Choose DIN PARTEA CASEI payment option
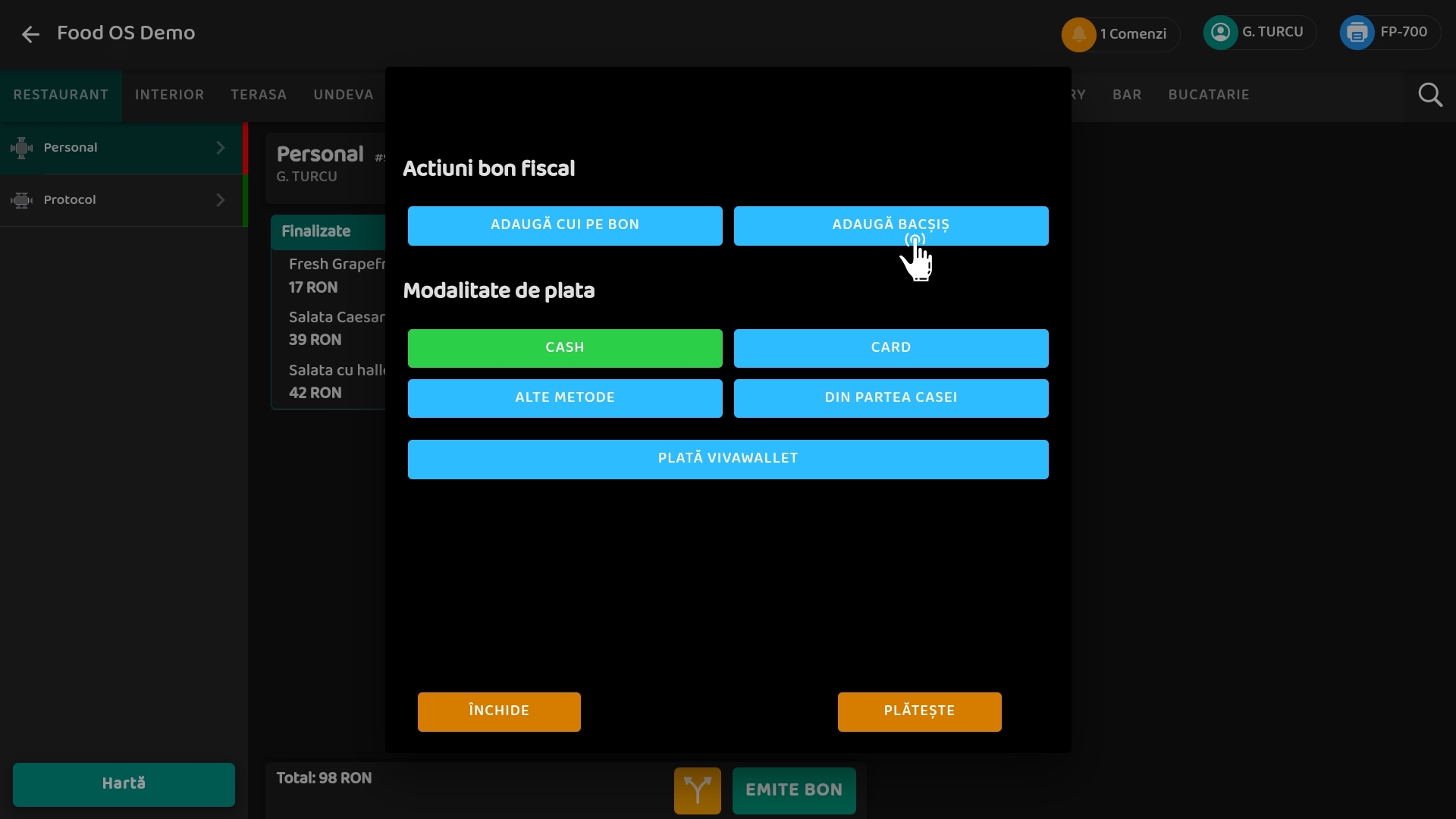The image size is (1456, 819). click(891, 398)
